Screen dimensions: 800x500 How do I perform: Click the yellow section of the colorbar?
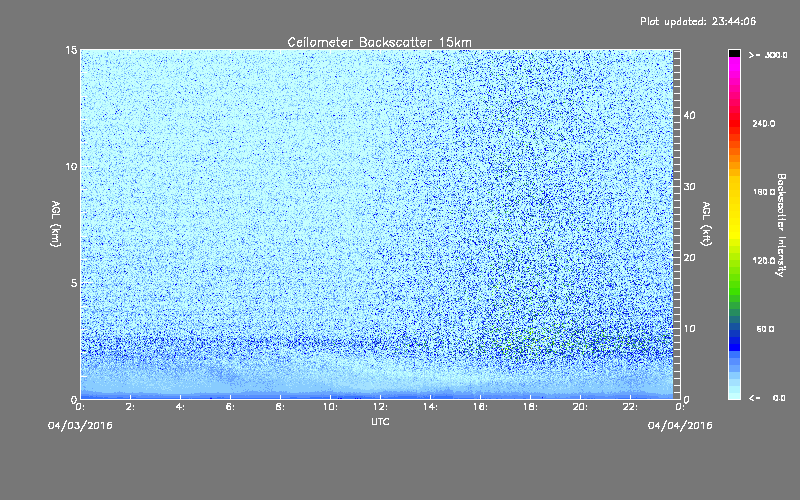coord(734,209)
